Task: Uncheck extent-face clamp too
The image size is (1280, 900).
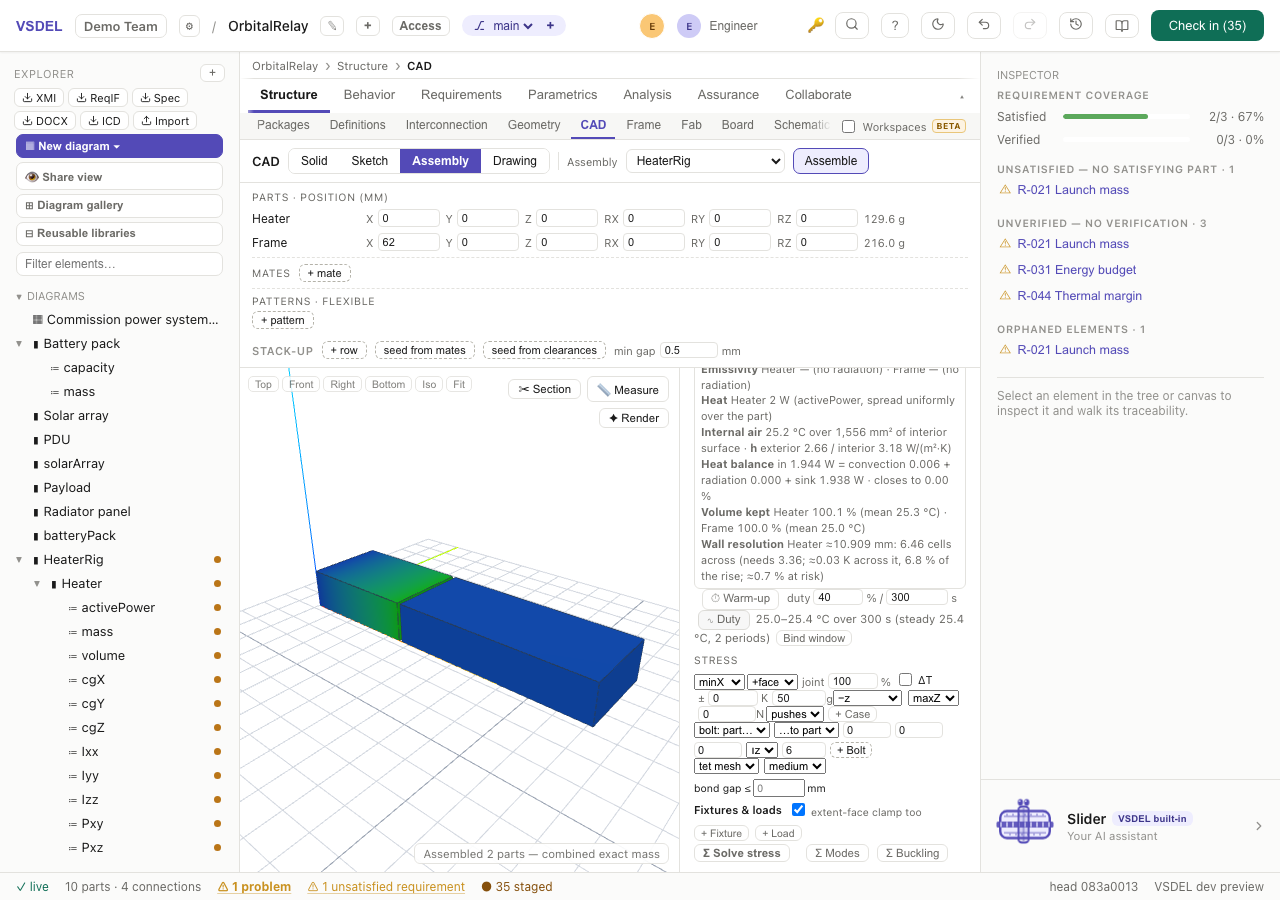Action: point(798,810)
